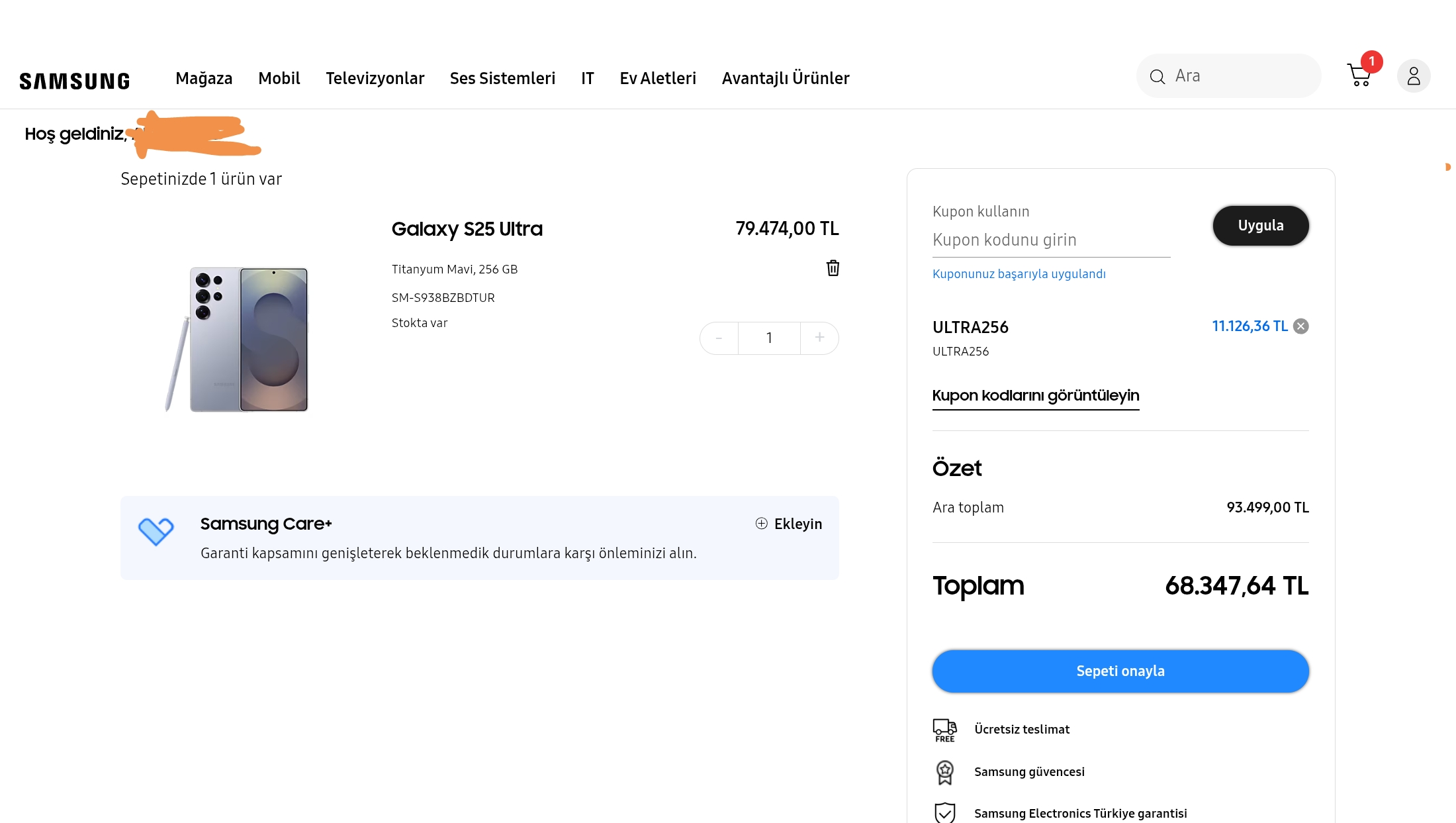Open Kupon kodlarını görüntüleyin link

pos(1036,396)
